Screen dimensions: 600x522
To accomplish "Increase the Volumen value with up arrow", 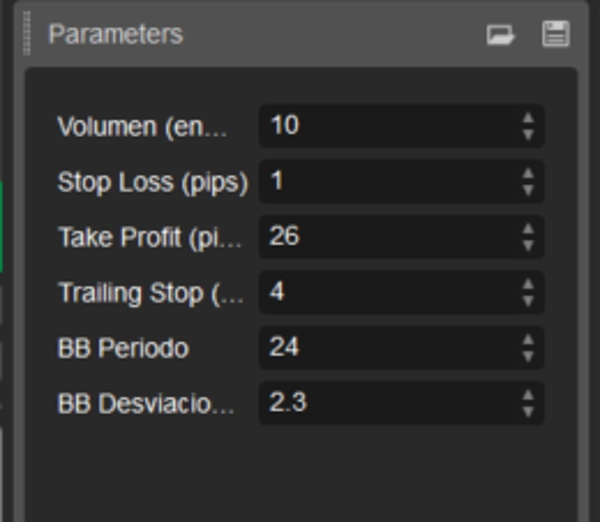I will [x=528, y=119].
